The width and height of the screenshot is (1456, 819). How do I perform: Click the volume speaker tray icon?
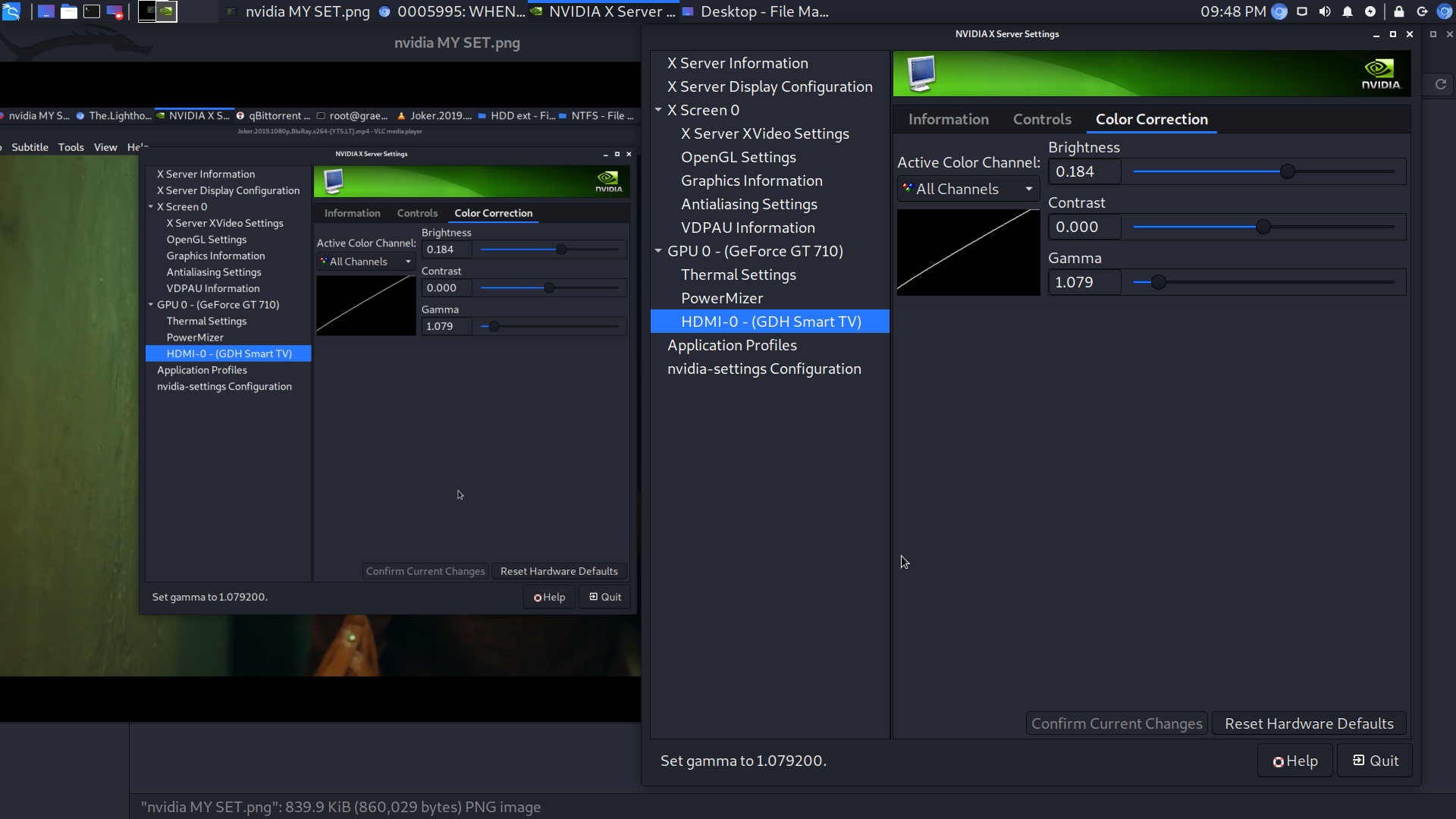point(1324,11)
